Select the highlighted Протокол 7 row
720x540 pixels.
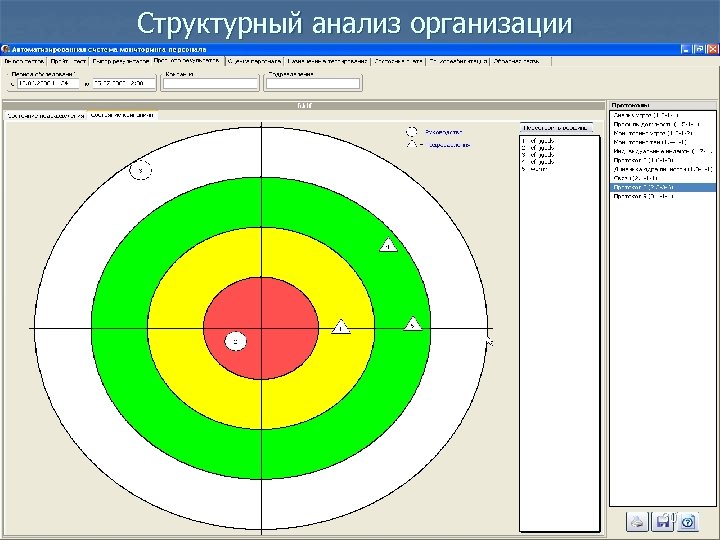click(x=662, y=187)
